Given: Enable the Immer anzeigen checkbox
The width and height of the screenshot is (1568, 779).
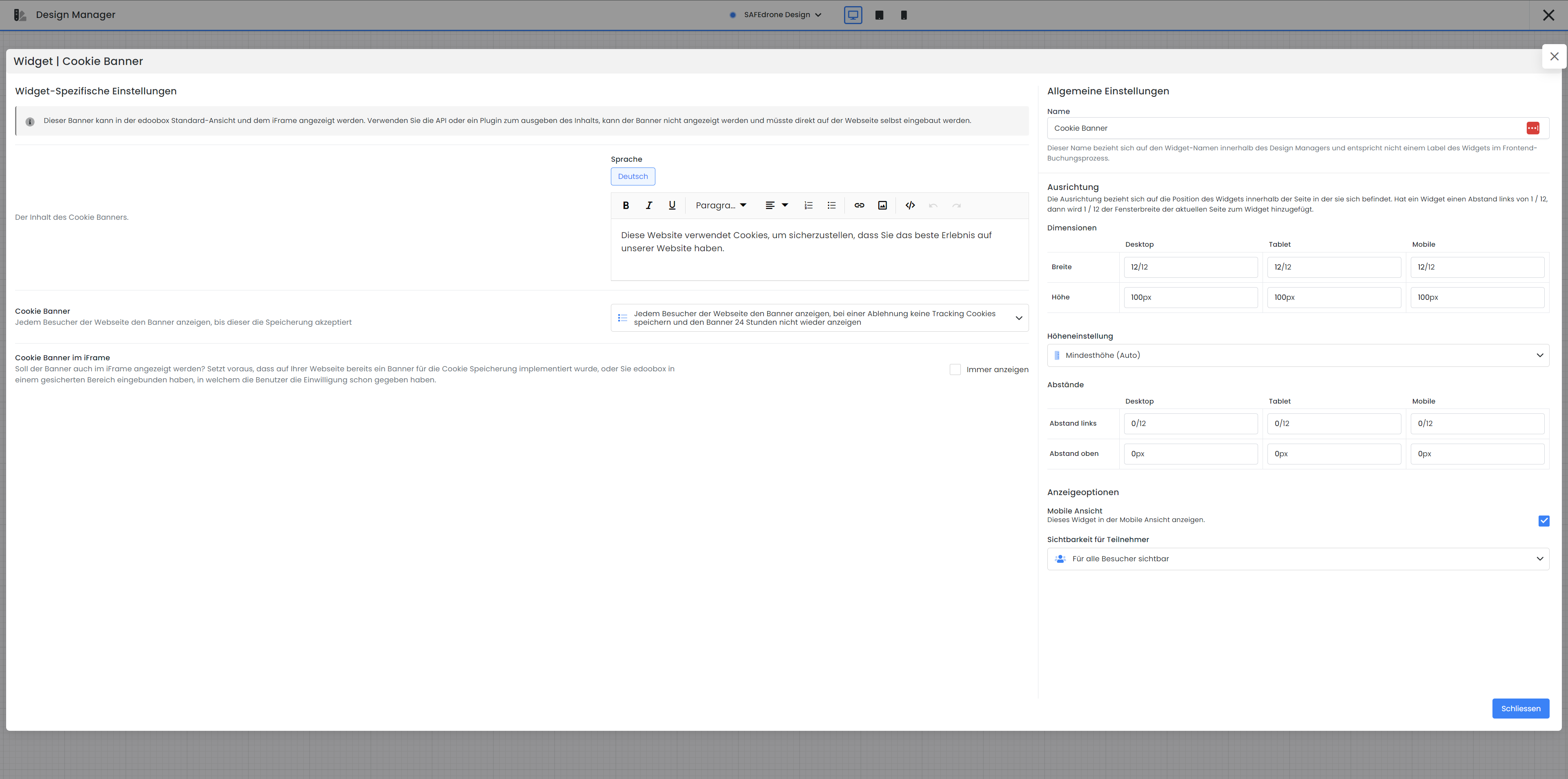Looking at the screenshot, I should coord(955,370).
